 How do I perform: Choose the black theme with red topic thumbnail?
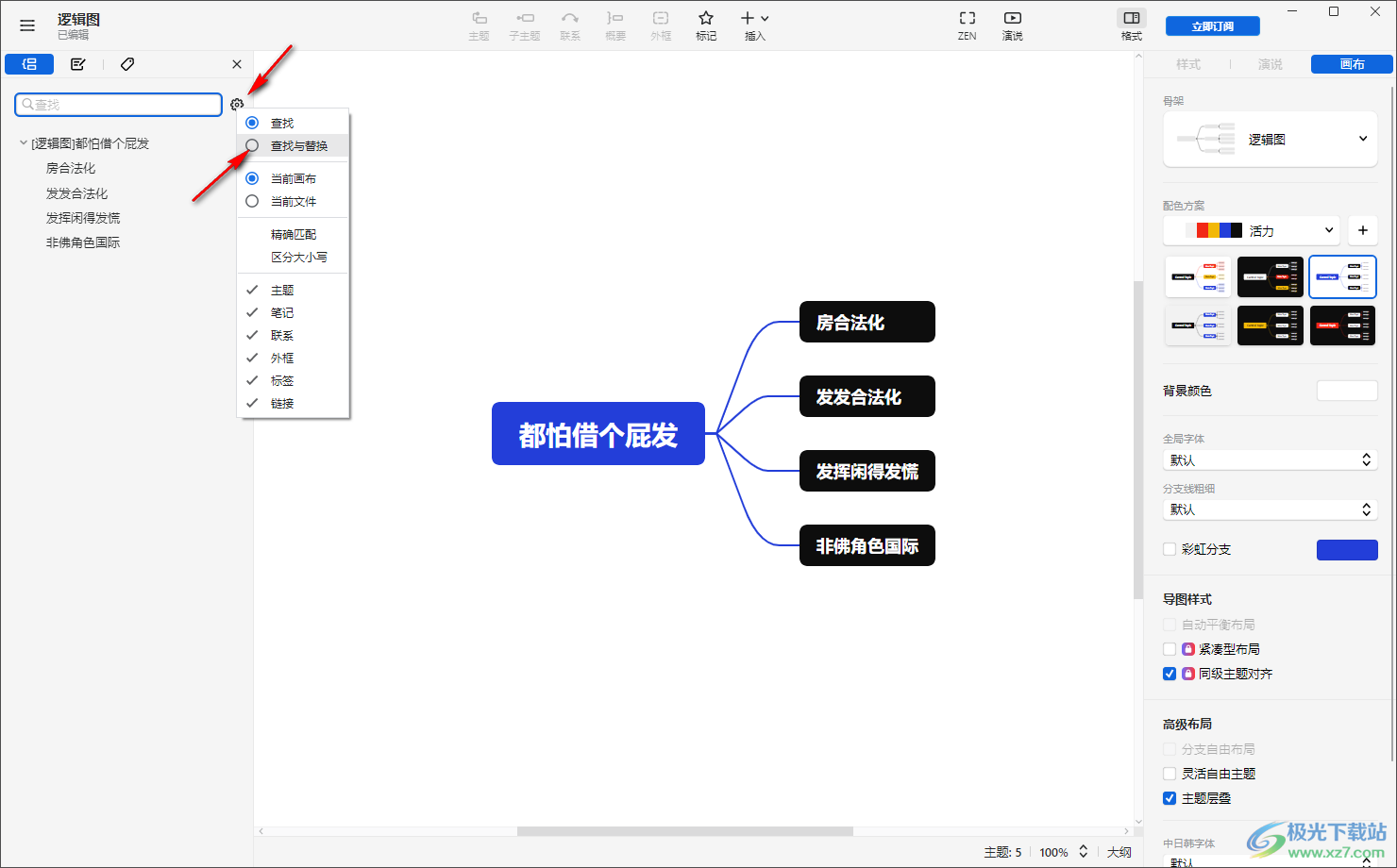click(1342, 325)
